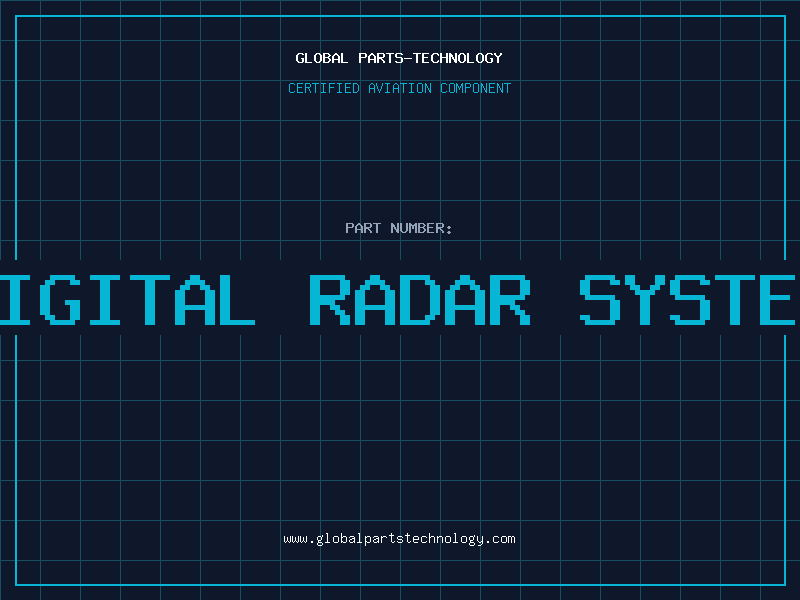Click the cut-off word SYSTE at right

point(690,298)
